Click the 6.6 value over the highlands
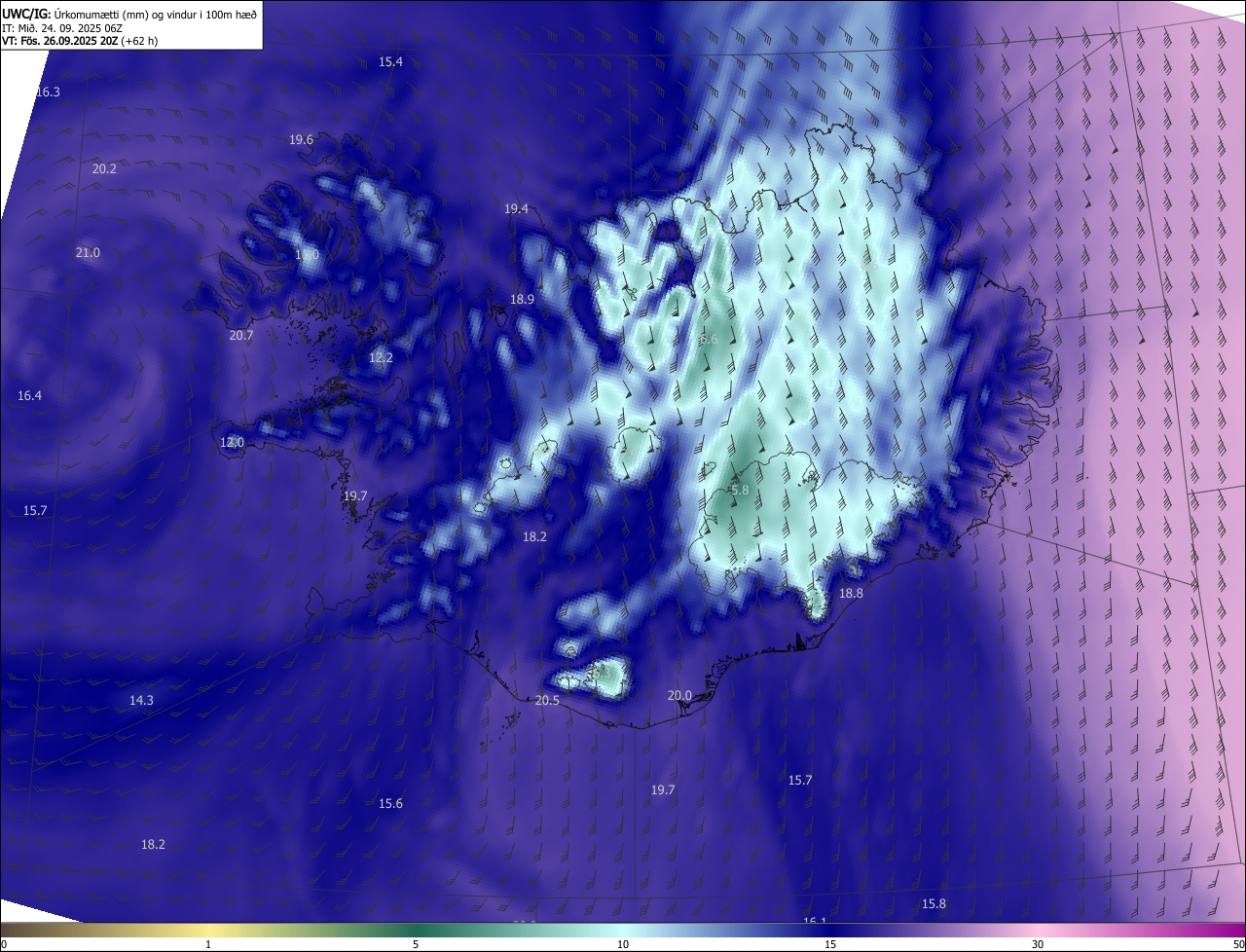 (x=709, y=340)
